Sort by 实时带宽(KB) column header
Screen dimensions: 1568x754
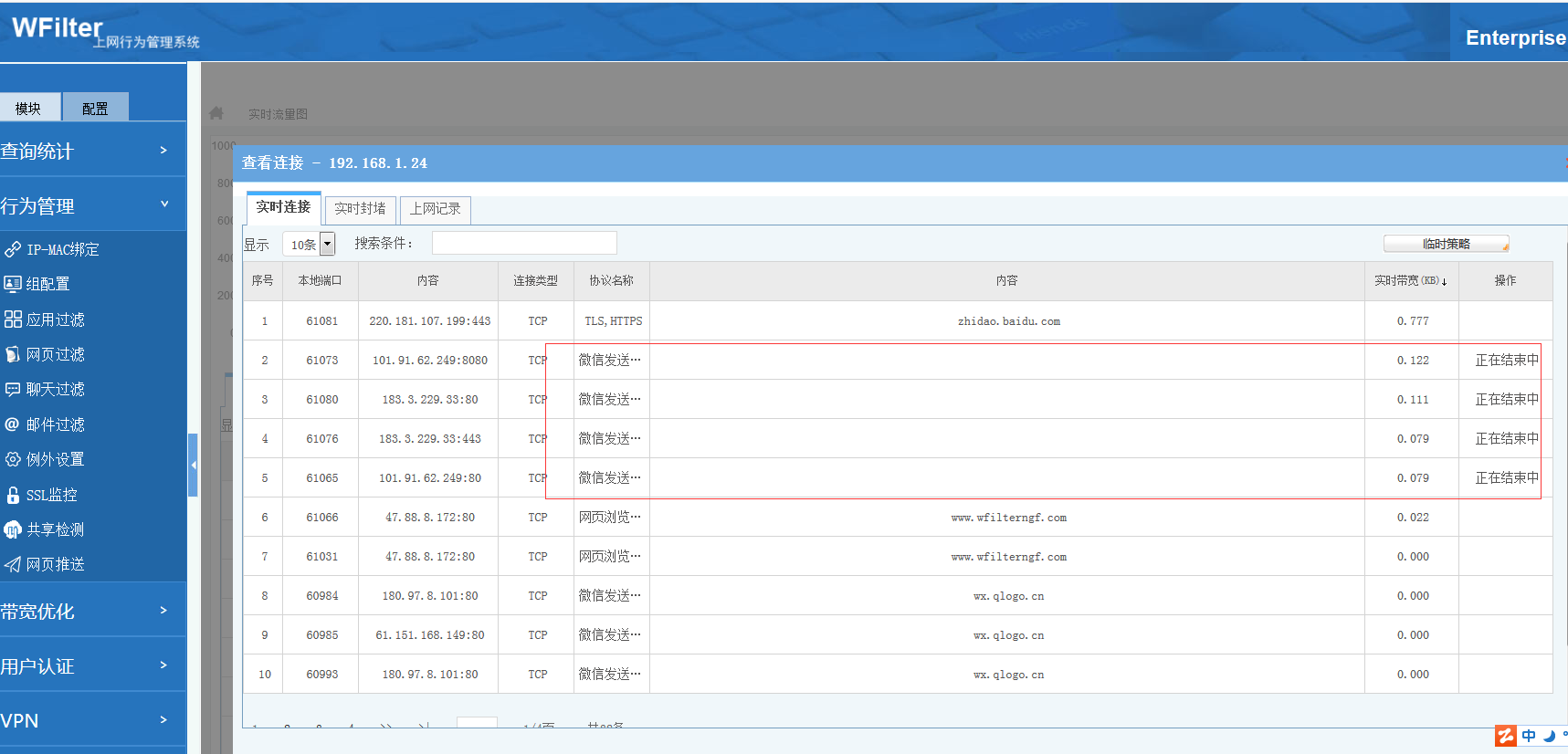click(x=1410, y=281)
